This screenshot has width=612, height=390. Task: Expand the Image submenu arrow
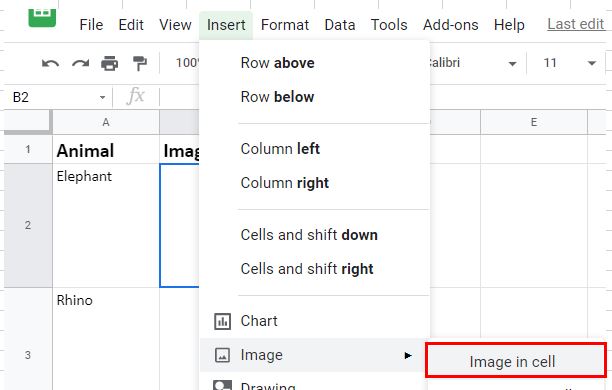[408, 355]
